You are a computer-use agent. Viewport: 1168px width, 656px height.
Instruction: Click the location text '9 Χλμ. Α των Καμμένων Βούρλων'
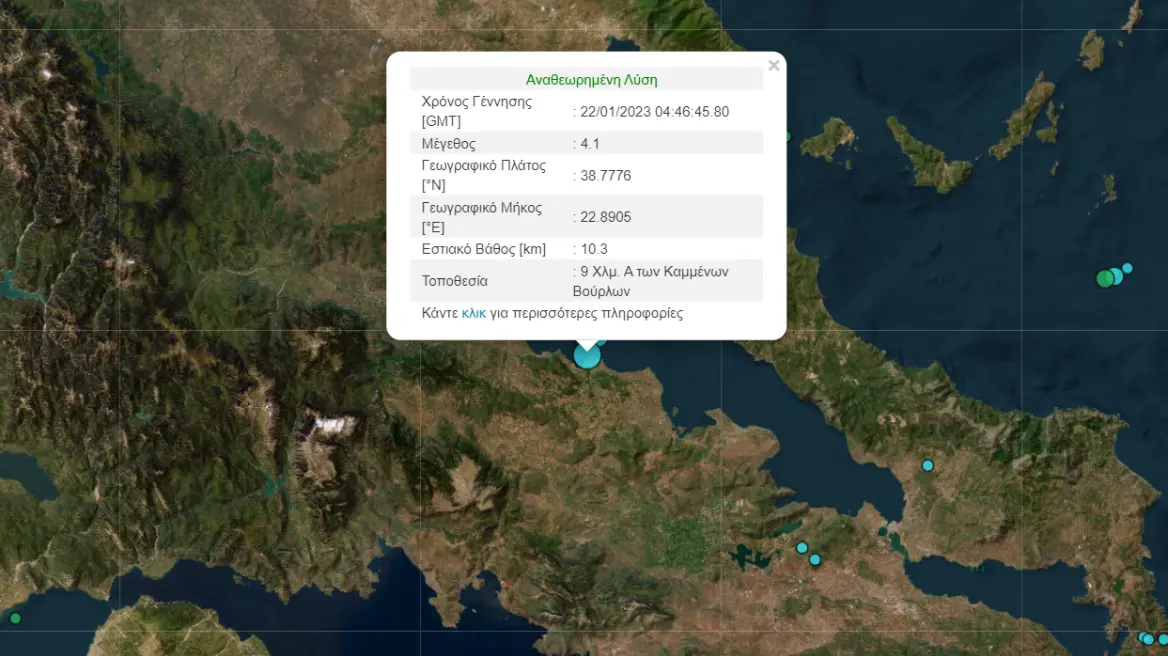click(x=651, y=281)
